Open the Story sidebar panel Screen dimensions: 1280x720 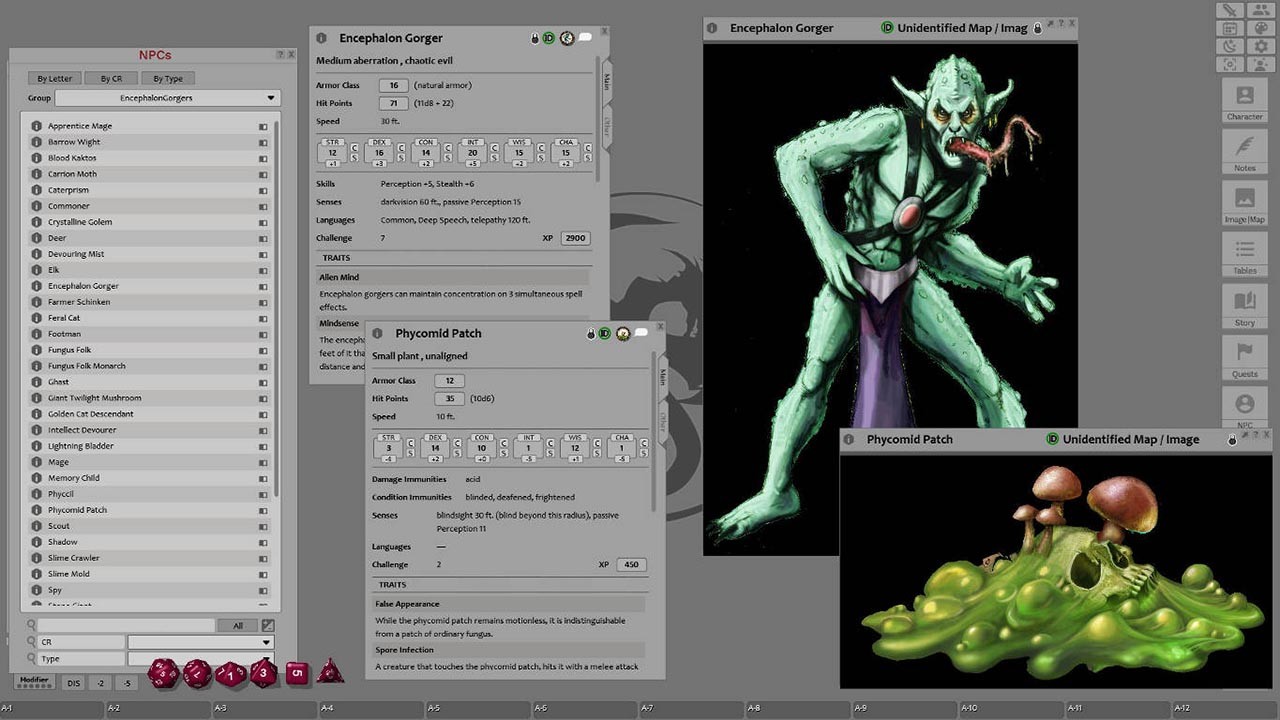pyautogui.click(x=1244, y=307)
